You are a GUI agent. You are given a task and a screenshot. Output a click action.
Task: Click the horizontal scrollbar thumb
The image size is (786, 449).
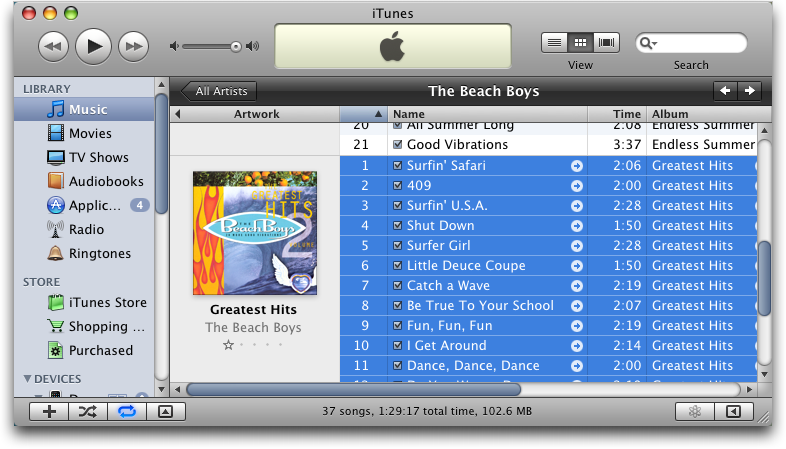[x=353, y=389]
